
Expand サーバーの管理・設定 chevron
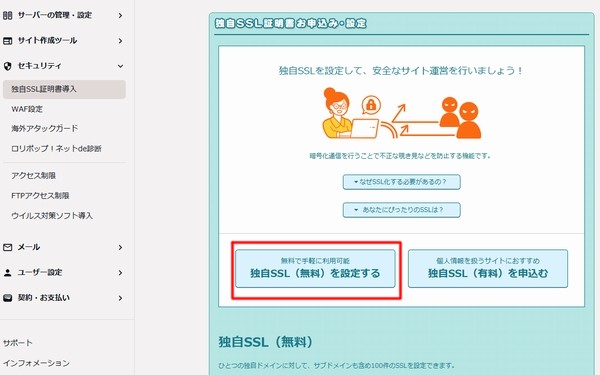point(120,15)
